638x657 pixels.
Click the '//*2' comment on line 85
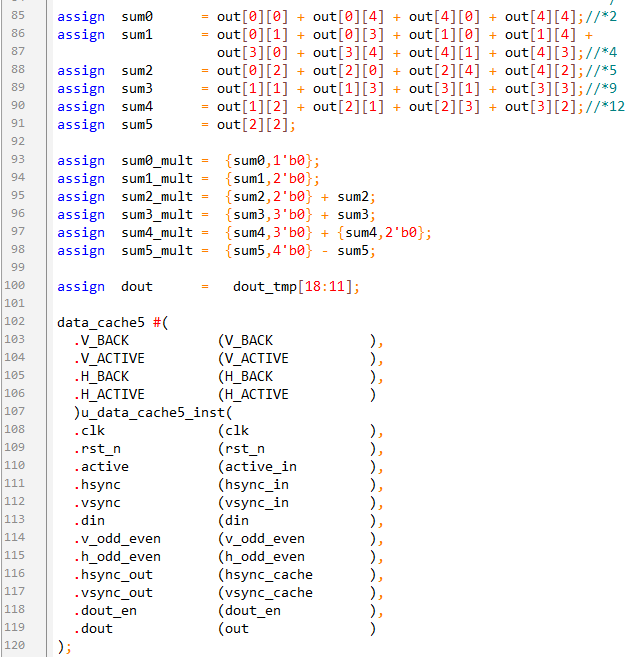tap(601, 17)
